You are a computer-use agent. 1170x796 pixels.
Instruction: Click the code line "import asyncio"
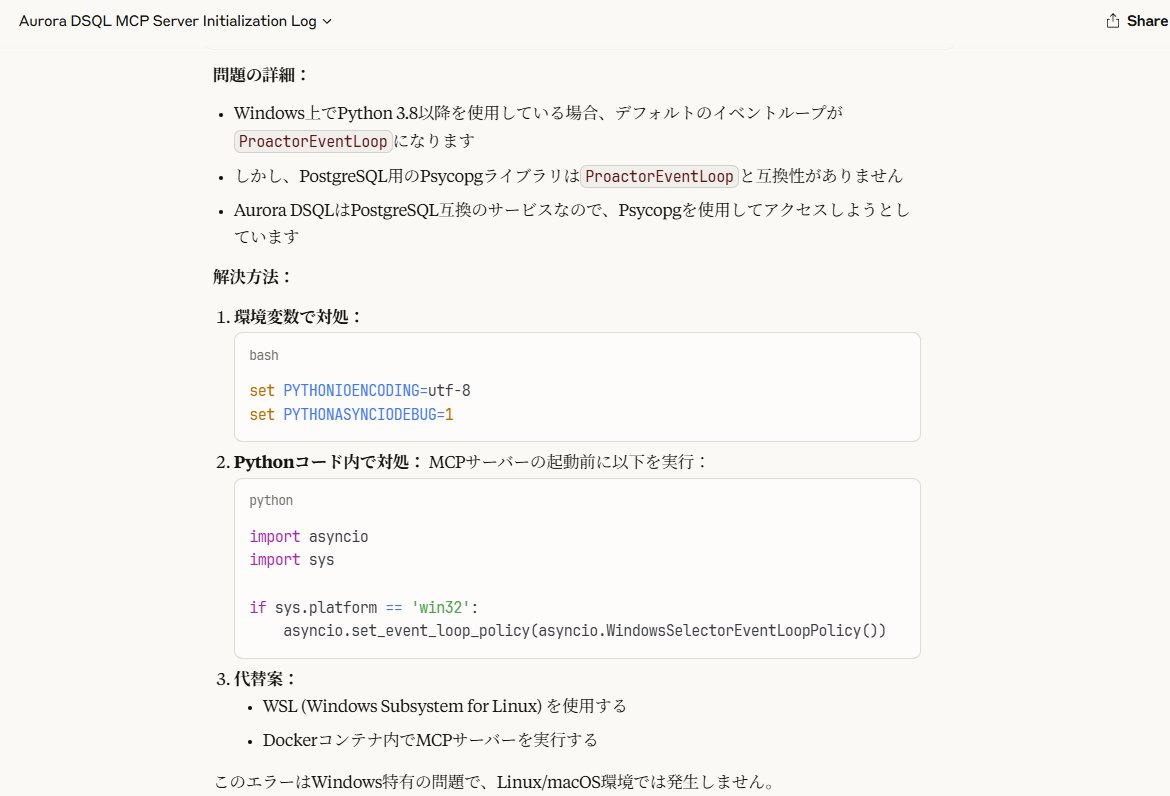[x=309, y=536]
